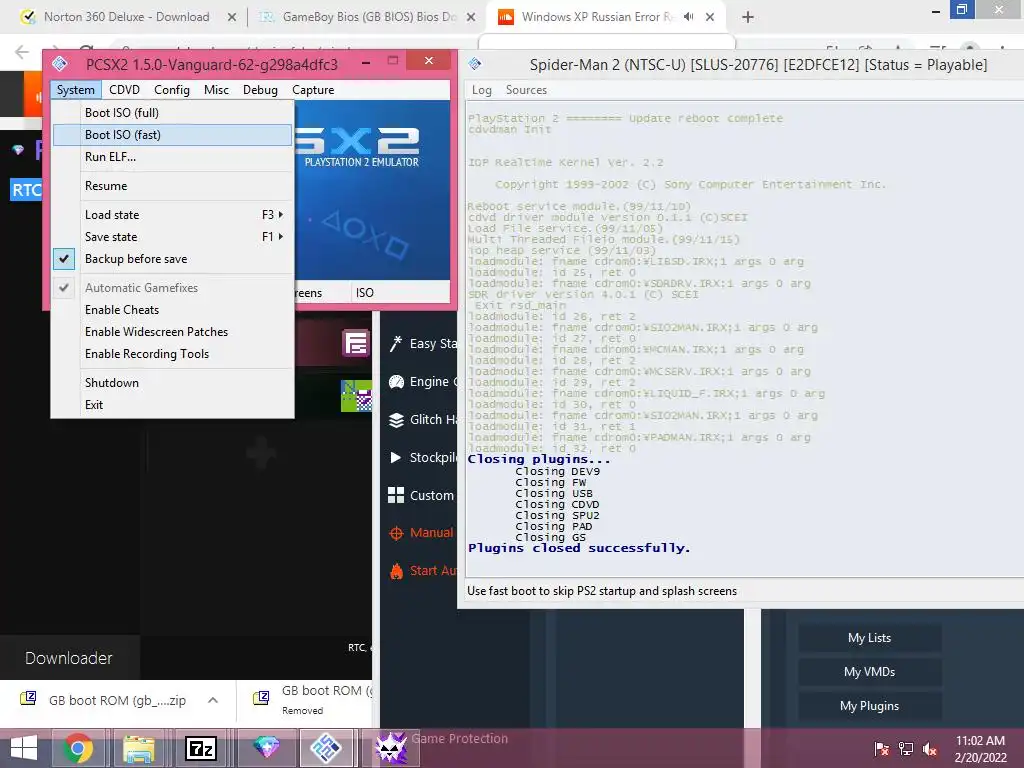Open My Plugins link

(x=869, y=706)
